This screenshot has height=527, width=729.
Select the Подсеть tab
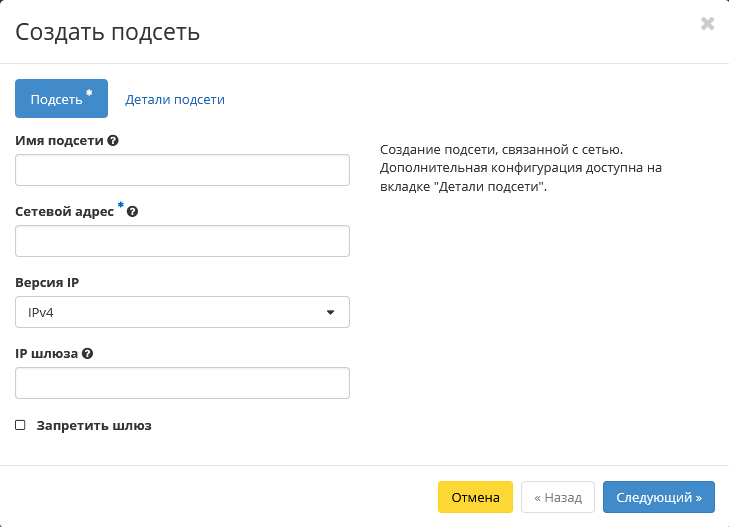click(x=61, y=100)
